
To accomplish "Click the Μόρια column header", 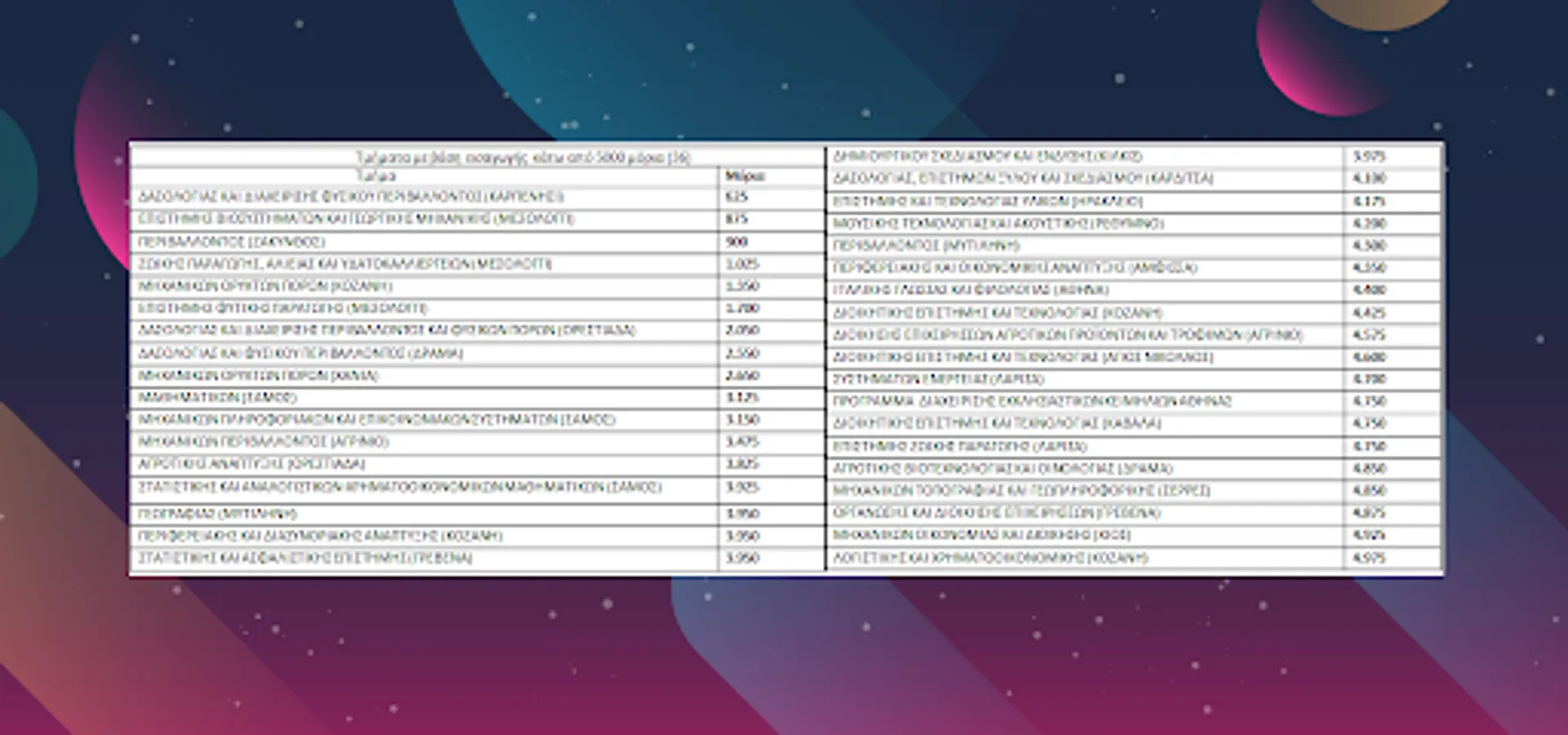I will (745, 176).
